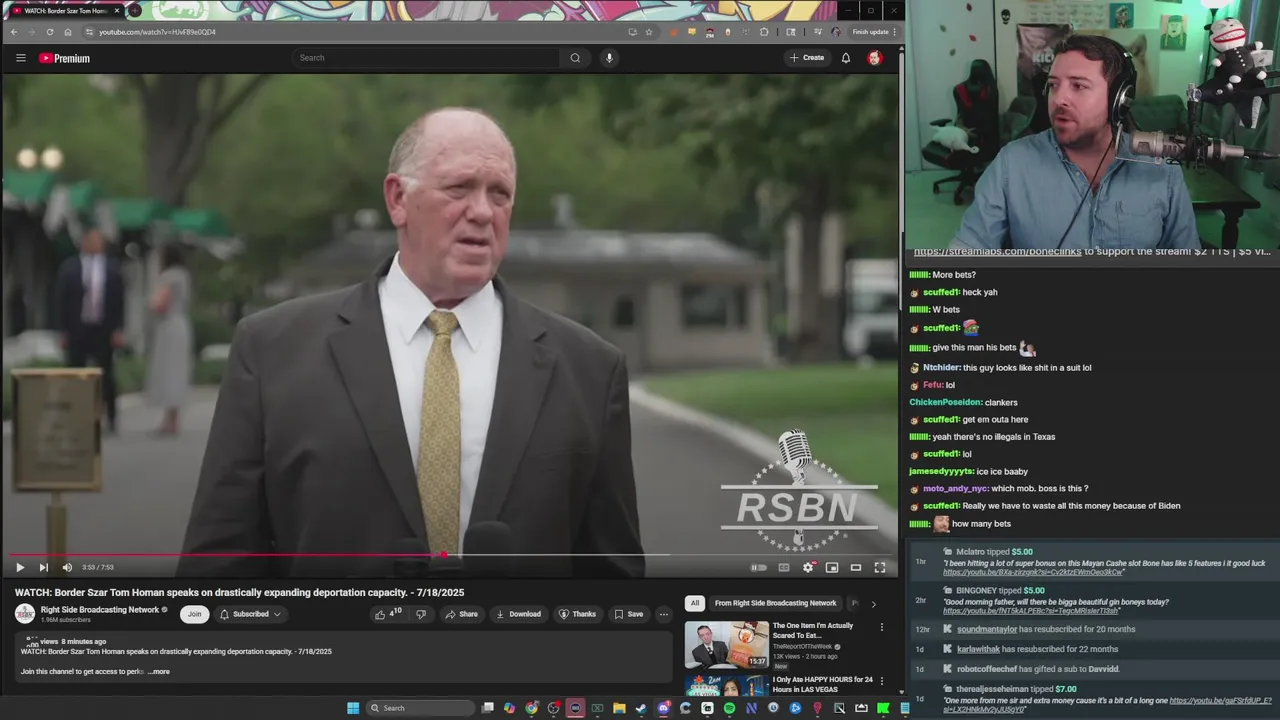This screenshot has width=1280, height=720.
Task: Open File Explorer from taskbar
Action: (619, 708)
